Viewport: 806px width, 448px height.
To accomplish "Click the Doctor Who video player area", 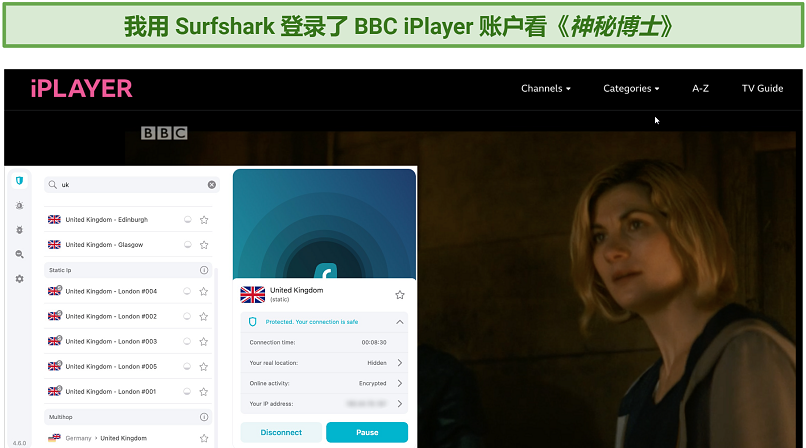I will [x=607, y=288].
